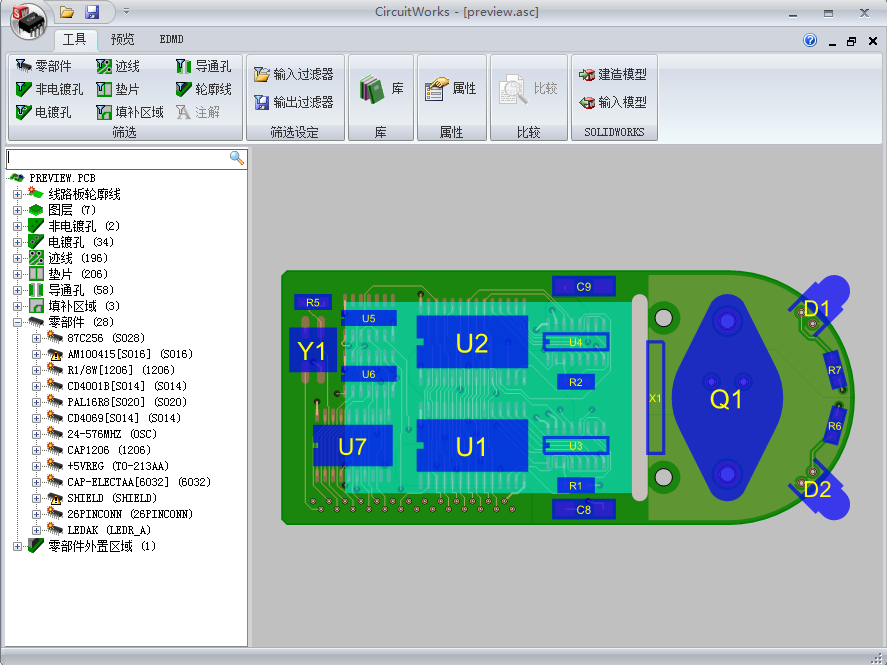Click inside the tree search field
Image resolution: width=887 pixels, height=665 pixels.
coord(115,158)
